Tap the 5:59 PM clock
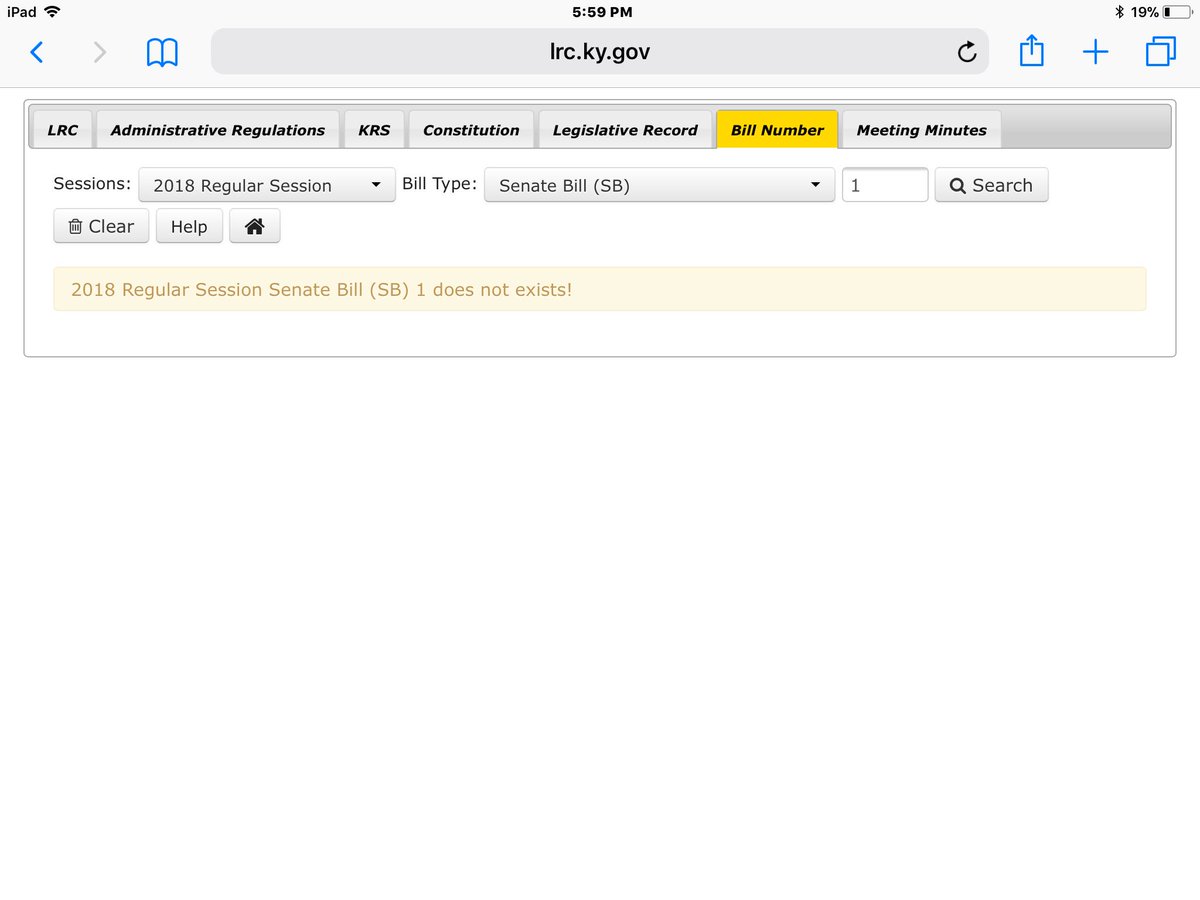This screenshot has height=900, width=1200. coord(602,12)
